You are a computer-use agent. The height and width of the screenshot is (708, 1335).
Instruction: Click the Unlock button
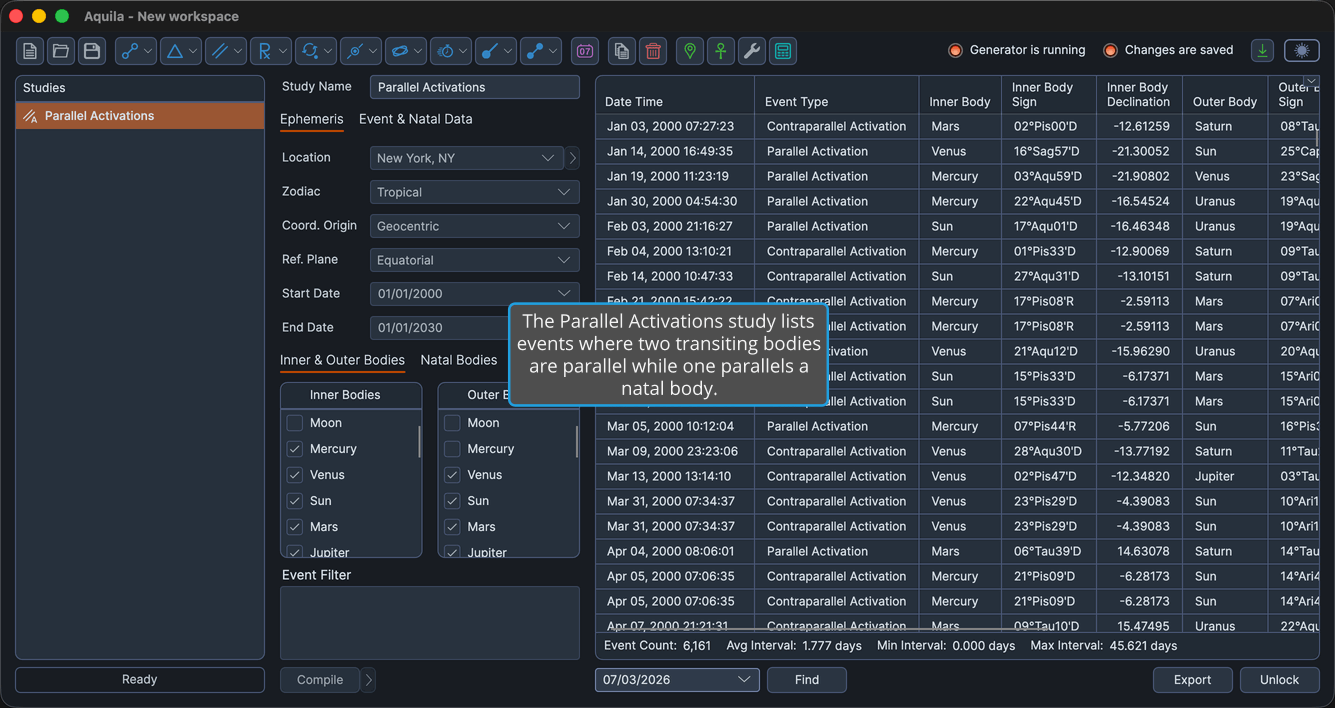(x=1280, y=680)
